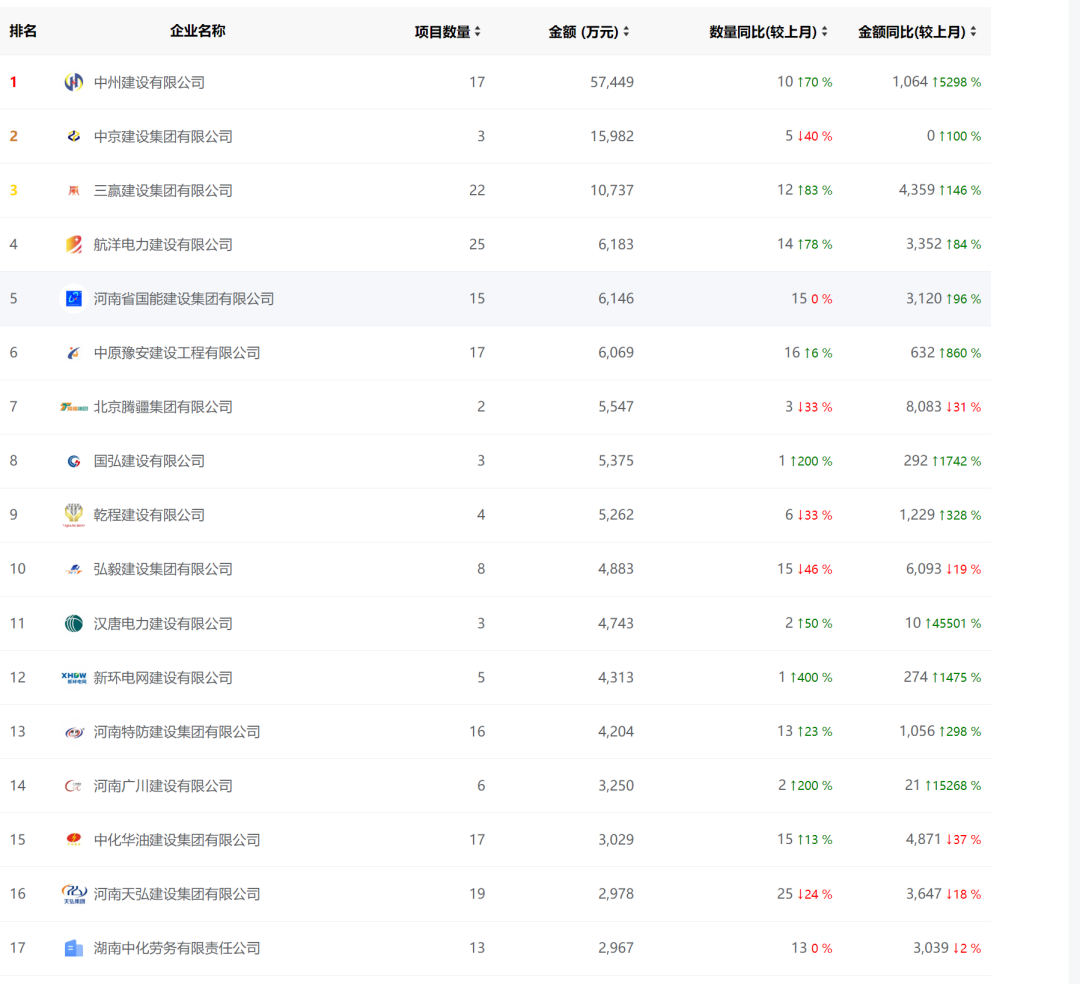
Task: Open the 三赢建设集团有限公司 company link
Action: coord(163,190)
